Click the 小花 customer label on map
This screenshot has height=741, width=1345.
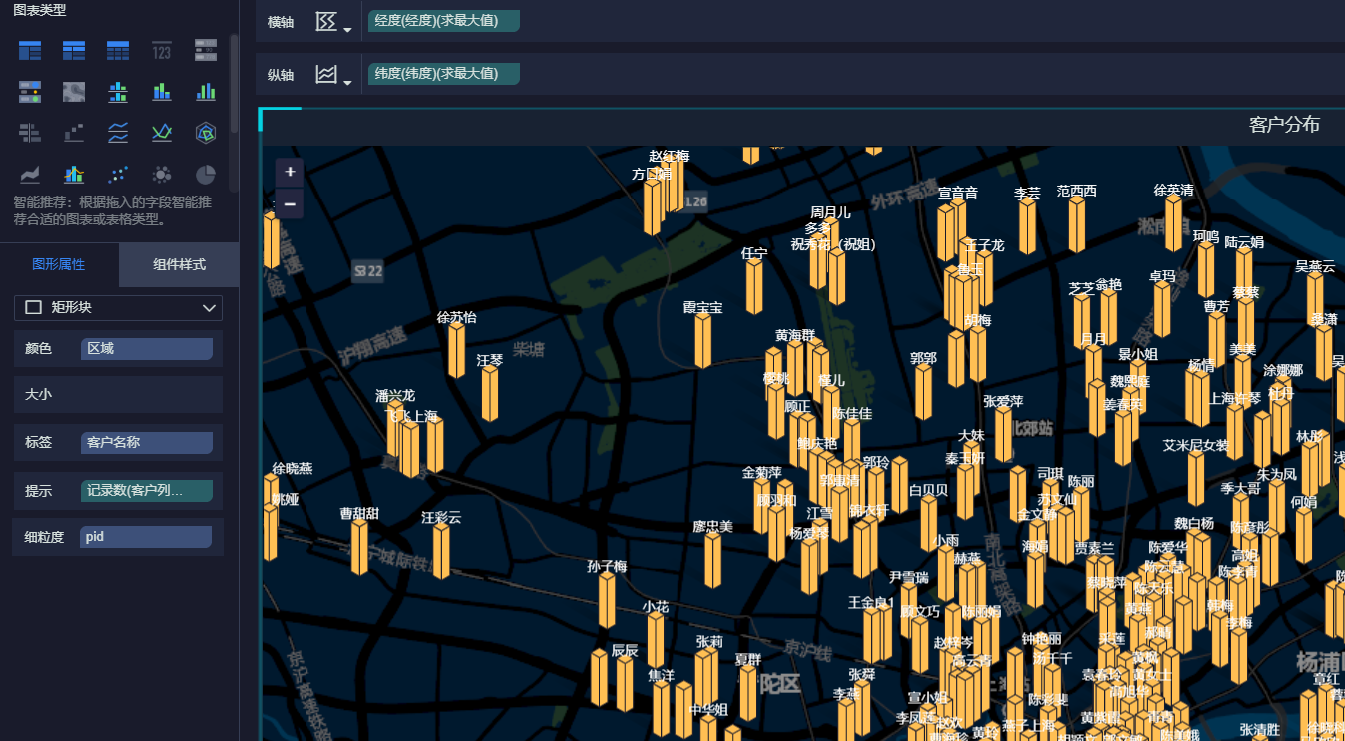point(656,606)
